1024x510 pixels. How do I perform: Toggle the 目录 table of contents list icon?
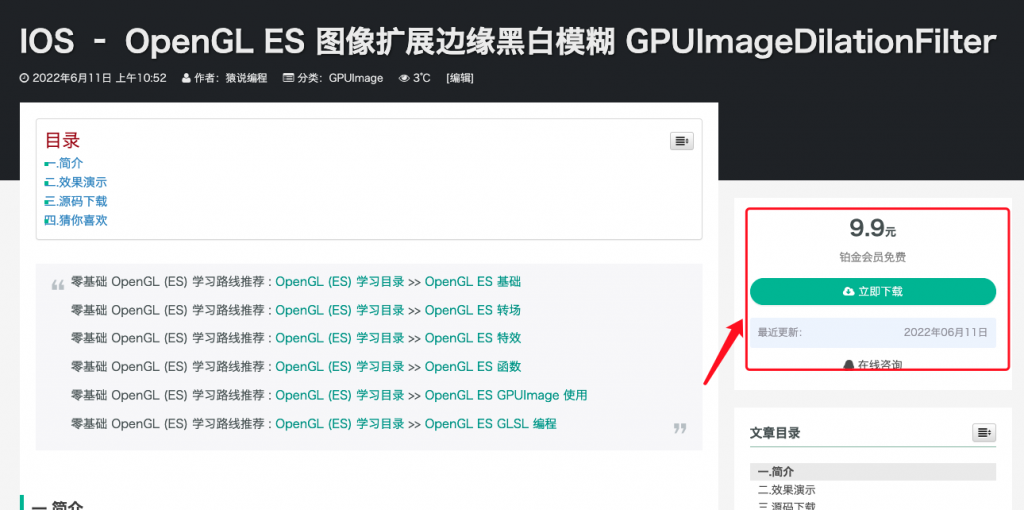click(x=681, y=141)
